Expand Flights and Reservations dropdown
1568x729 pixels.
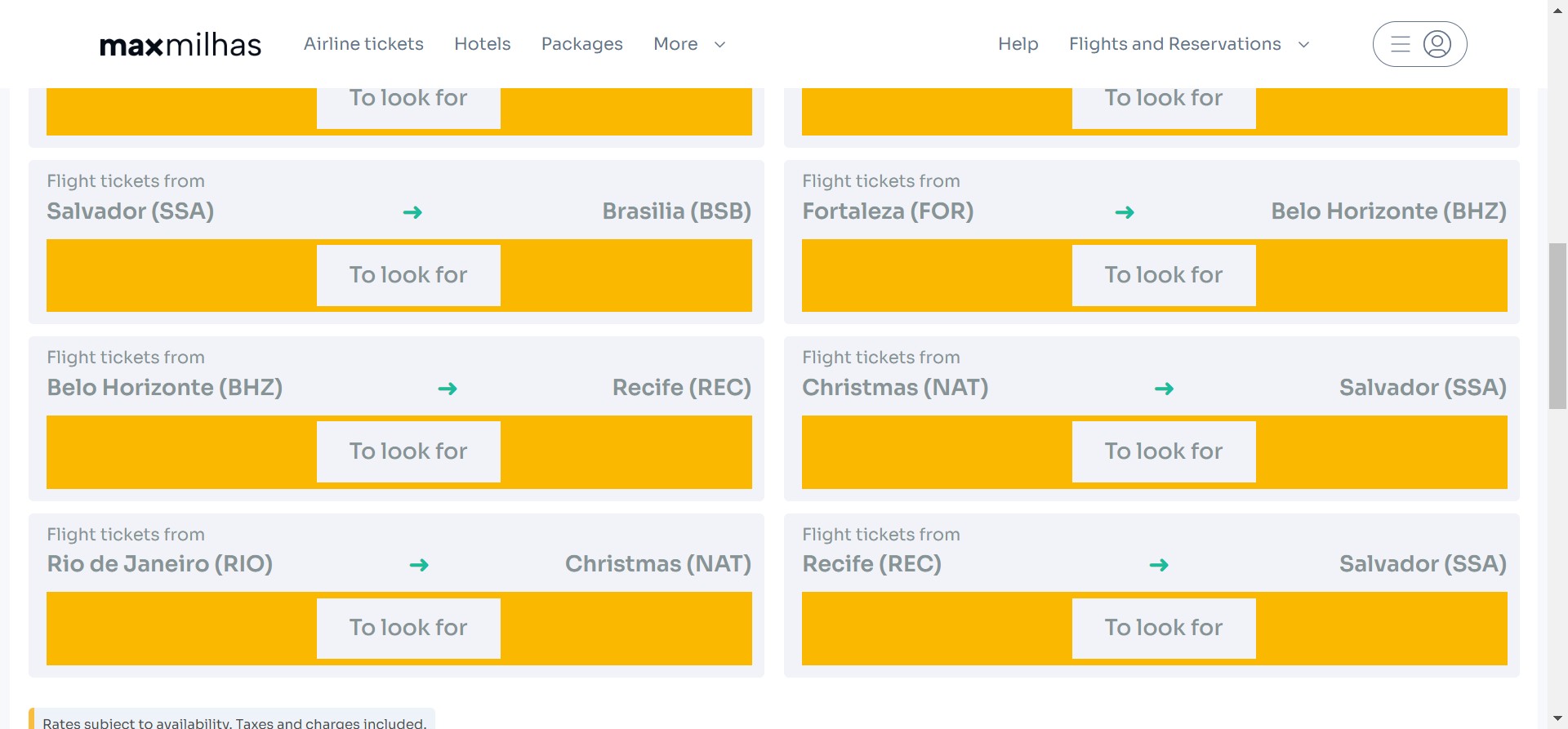[1188, 44]
